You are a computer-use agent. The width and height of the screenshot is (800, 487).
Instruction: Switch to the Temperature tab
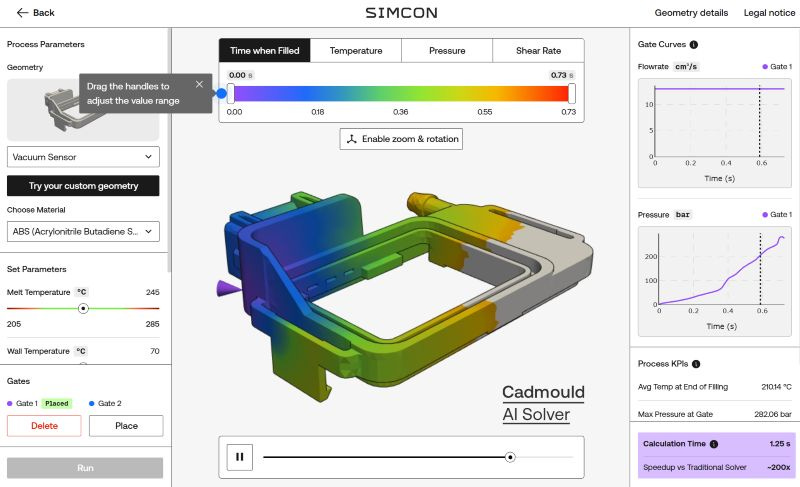click(356, 50)
